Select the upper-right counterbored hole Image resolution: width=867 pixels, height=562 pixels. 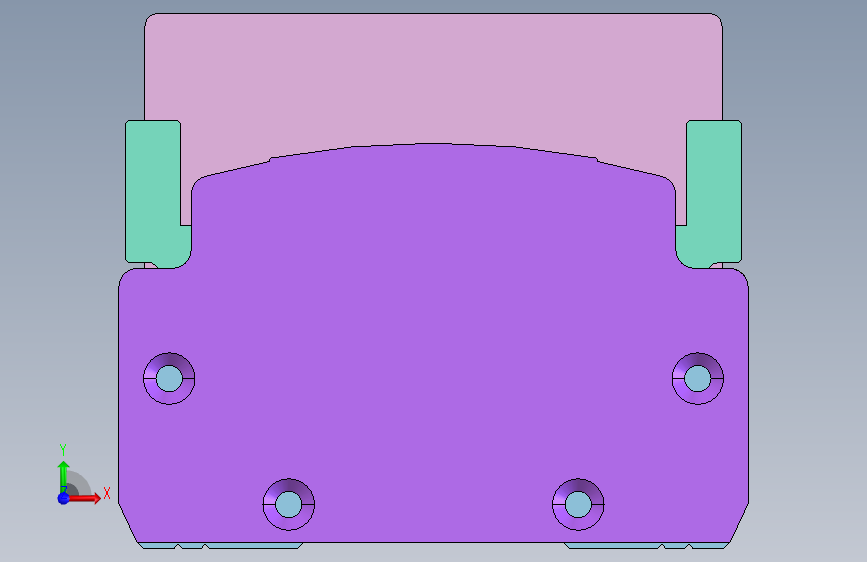point(698,378)
